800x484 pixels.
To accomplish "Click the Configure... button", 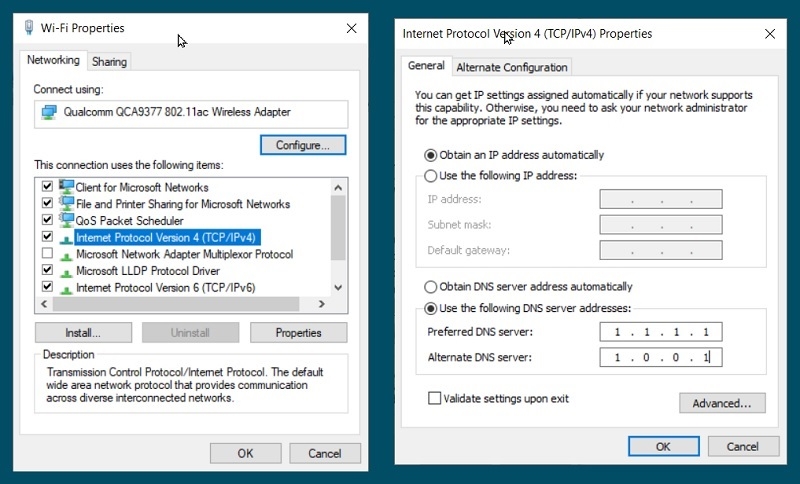I will pos(302,145).
